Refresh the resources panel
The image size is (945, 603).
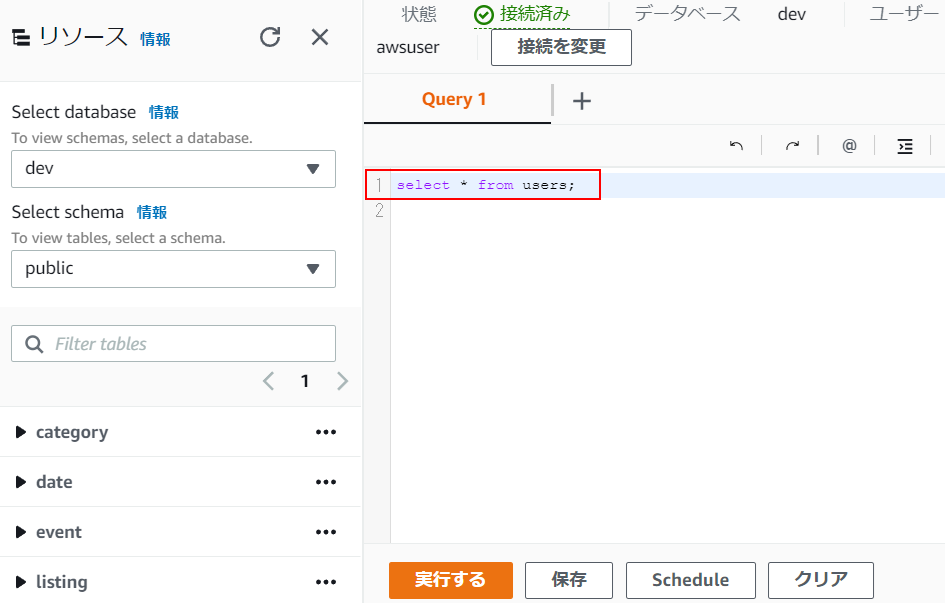tap(270, 37)
